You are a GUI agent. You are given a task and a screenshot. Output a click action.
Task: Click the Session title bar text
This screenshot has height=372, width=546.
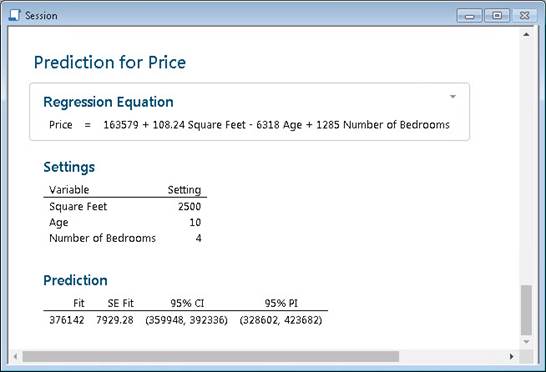pyautogui.click(x=41, y=16)
